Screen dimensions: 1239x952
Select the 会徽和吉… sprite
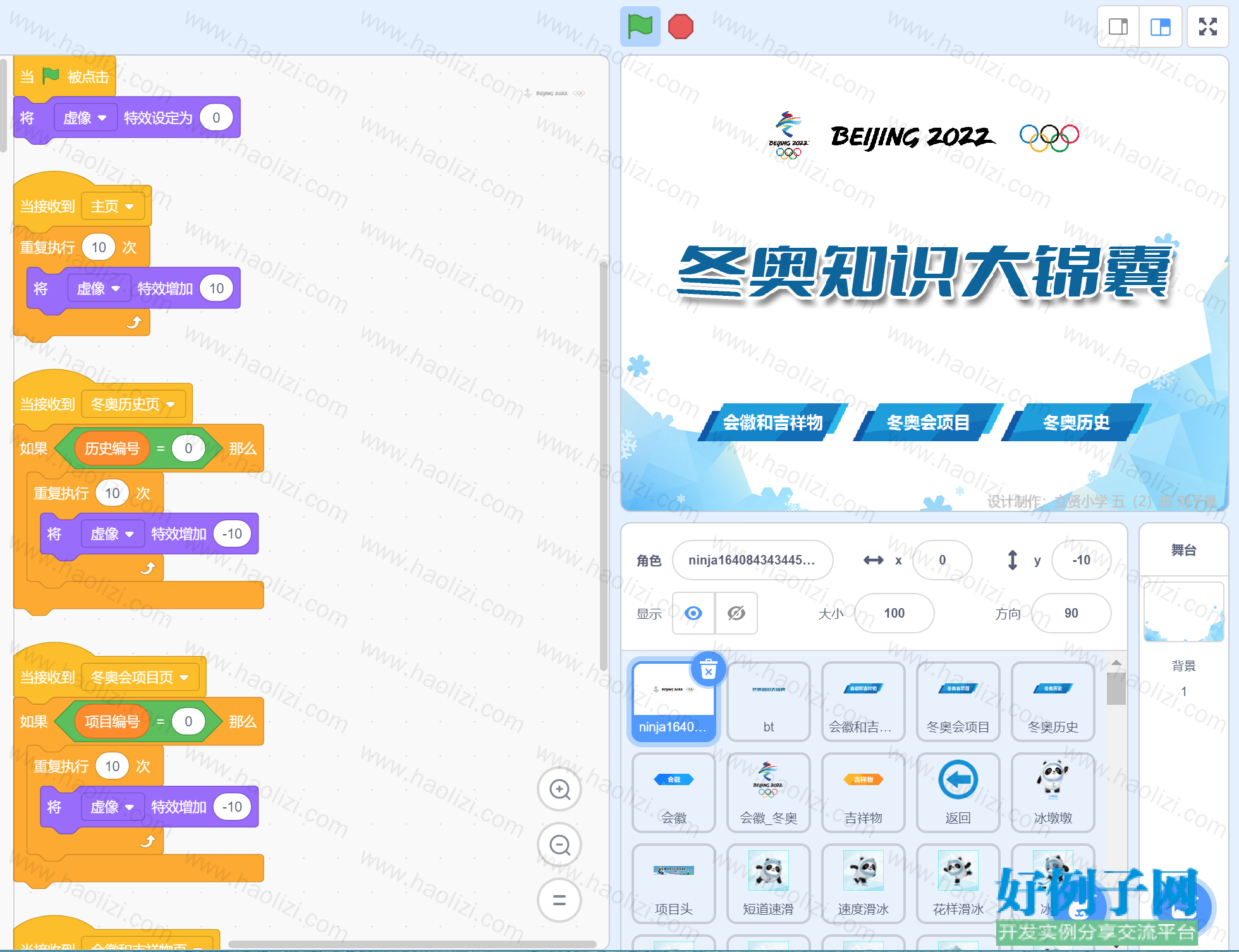[x=864, y=702]
